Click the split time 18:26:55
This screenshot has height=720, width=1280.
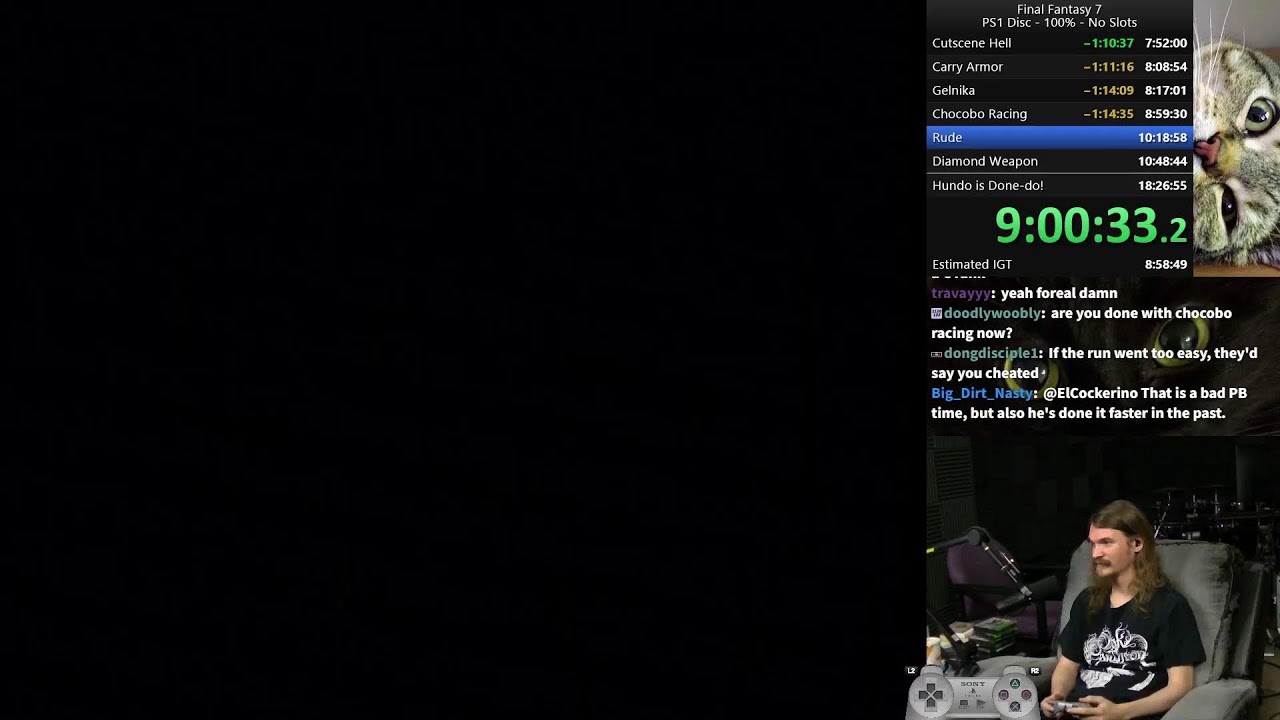coord(1162,185)
